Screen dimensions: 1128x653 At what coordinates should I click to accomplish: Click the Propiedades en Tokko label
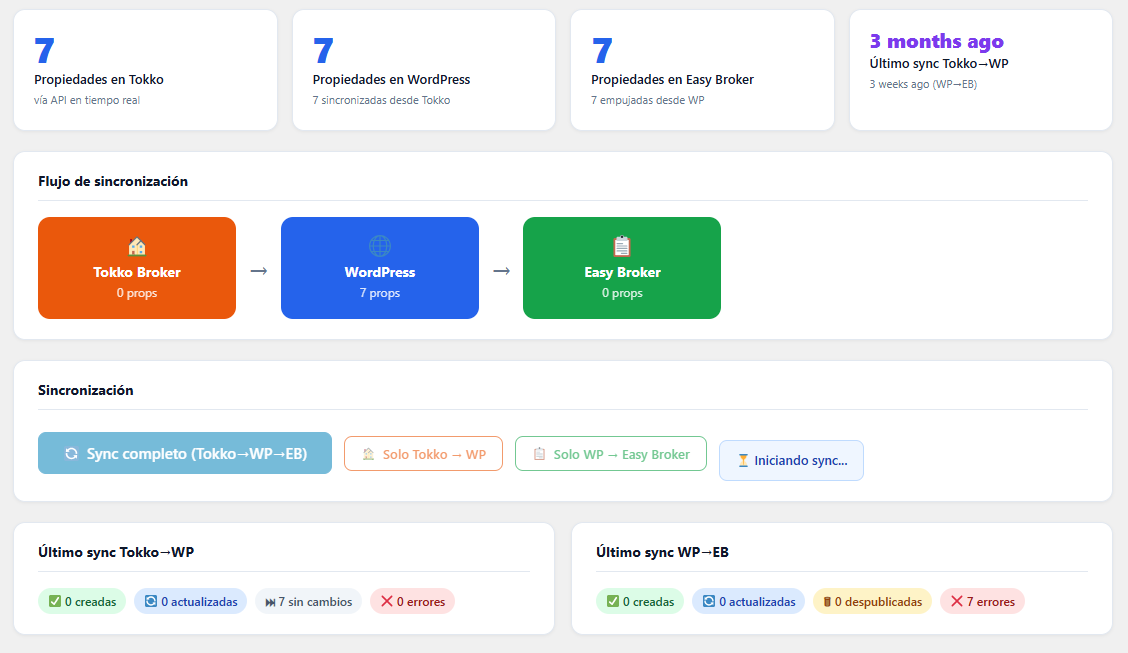click(99, 80)
